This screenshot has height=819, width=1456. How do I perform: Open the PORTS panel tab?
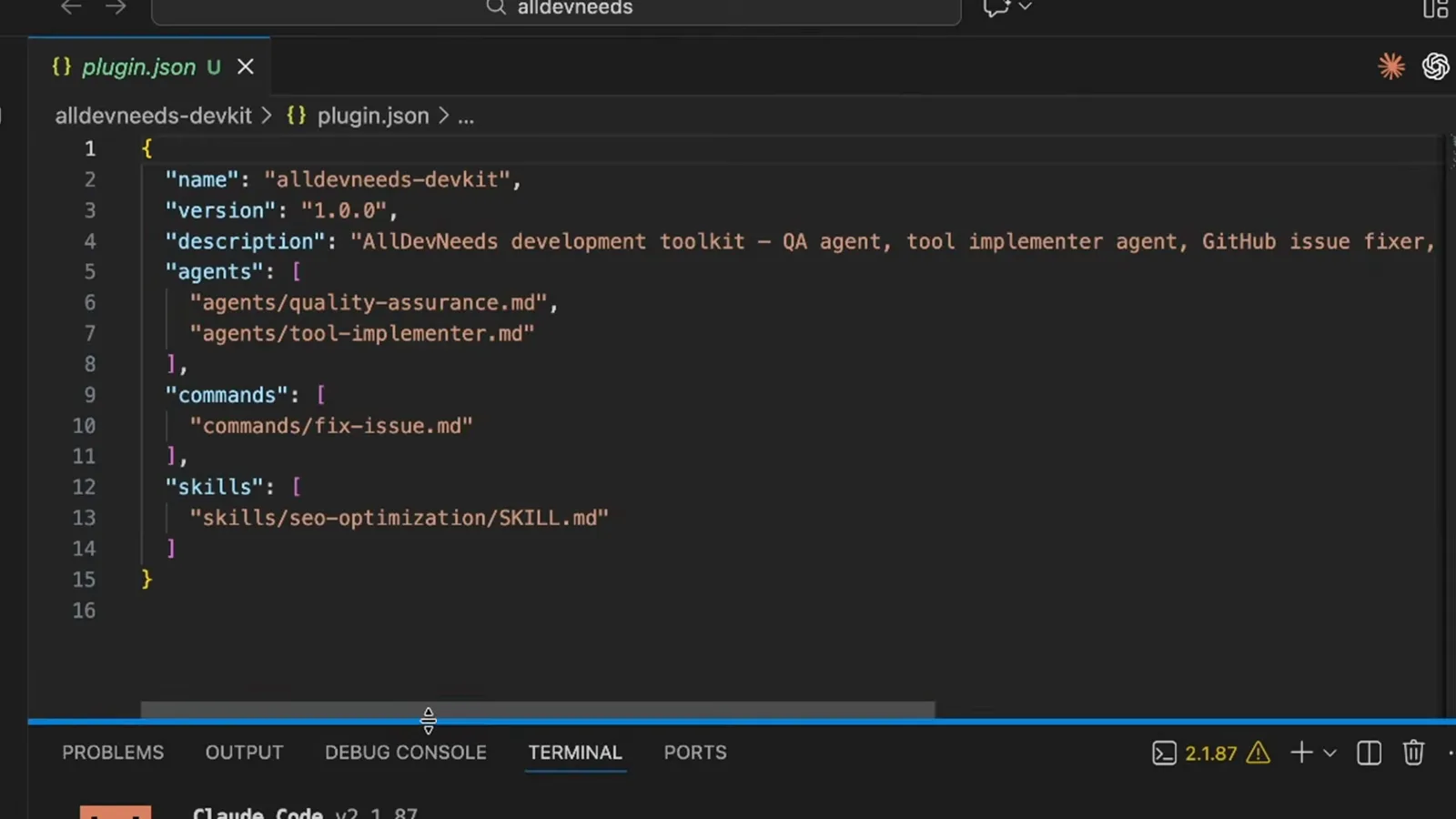tap(695, 753)
